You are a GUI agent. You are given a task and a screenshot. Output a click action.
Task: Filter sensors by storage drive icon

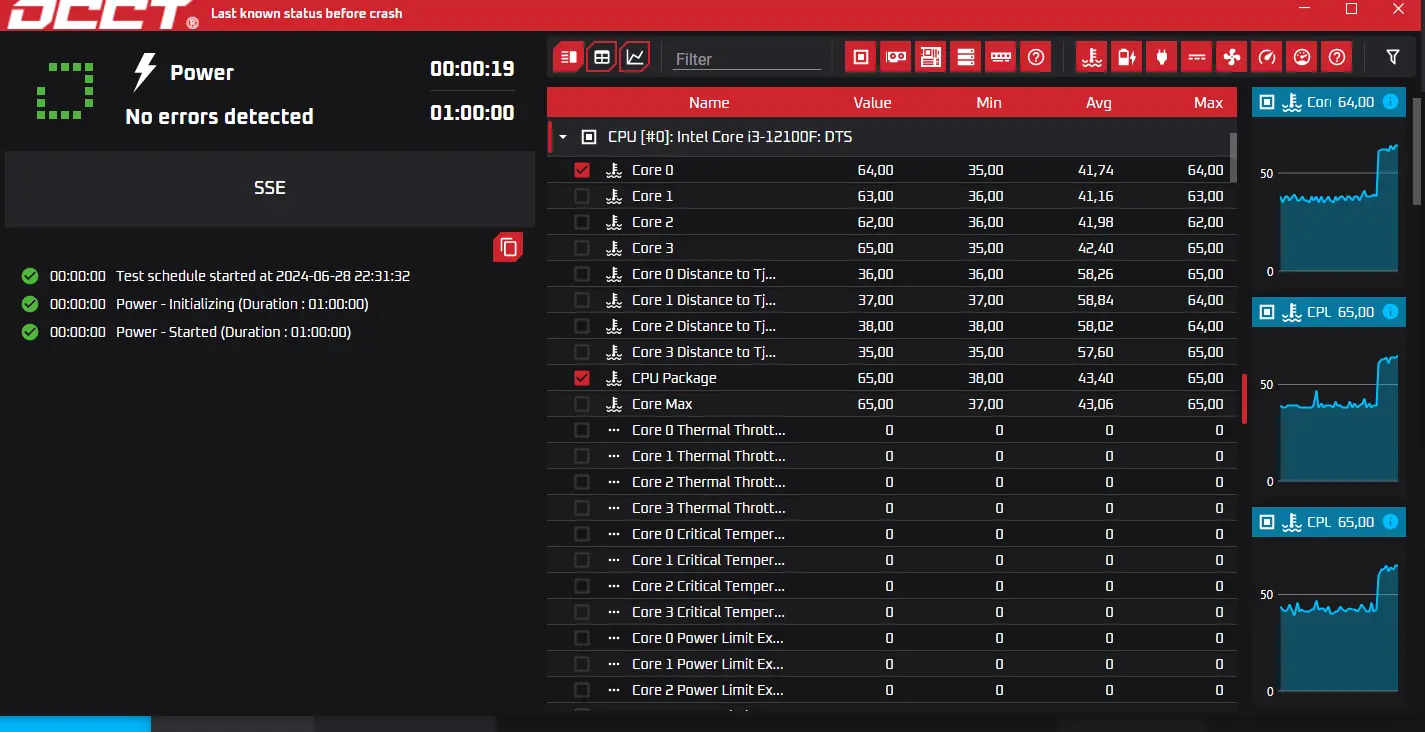pos(965,57)
